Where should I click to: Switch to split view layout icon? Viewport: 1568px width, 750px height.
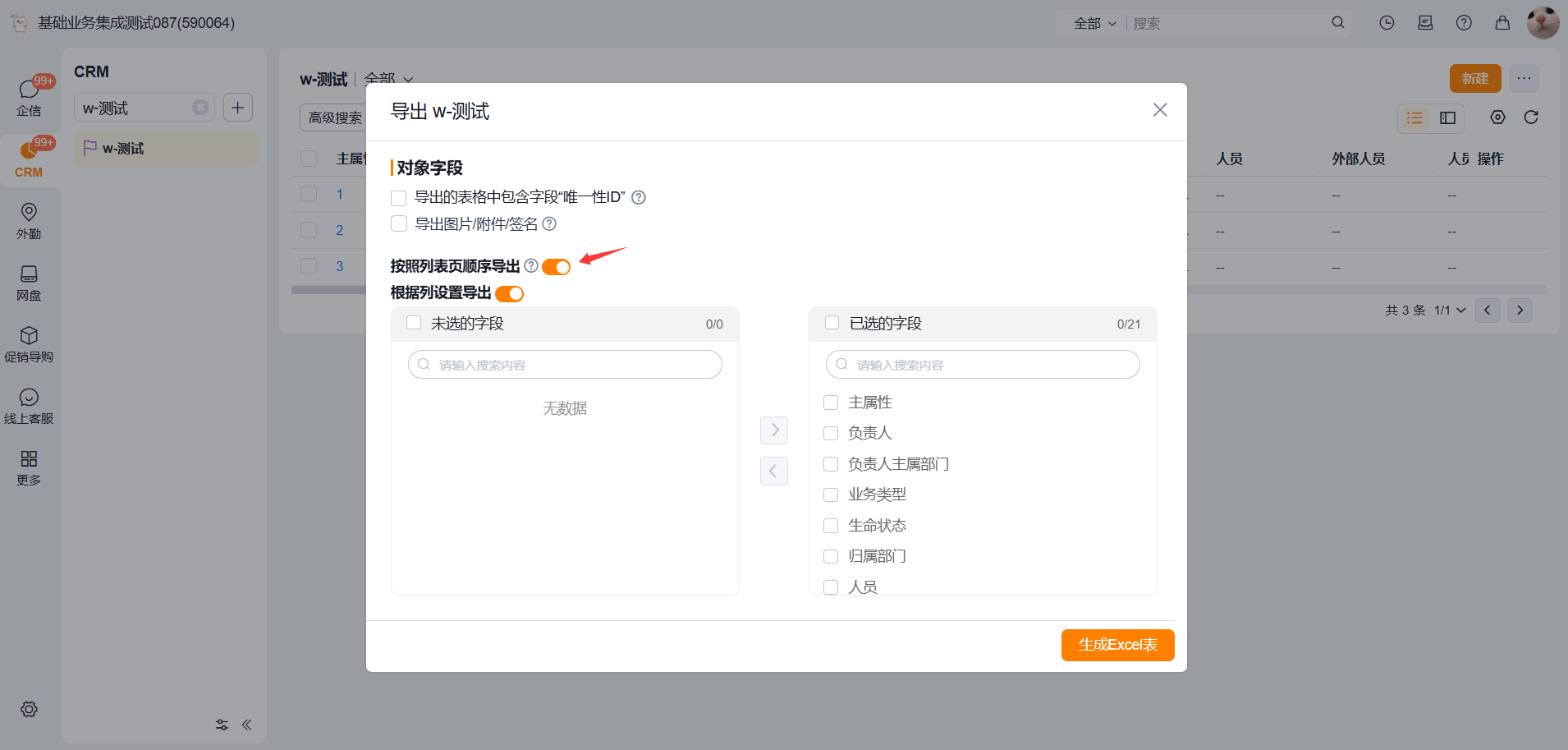(1447, 118)
